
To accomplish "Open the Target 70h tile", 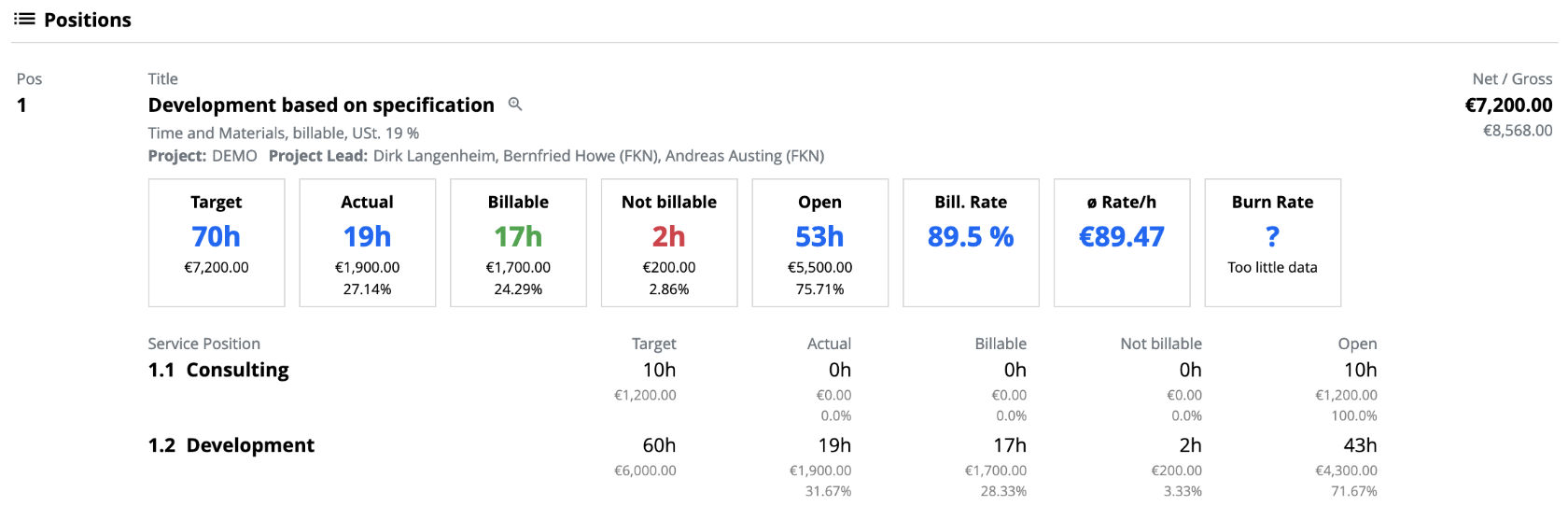I will click(217, 243).
